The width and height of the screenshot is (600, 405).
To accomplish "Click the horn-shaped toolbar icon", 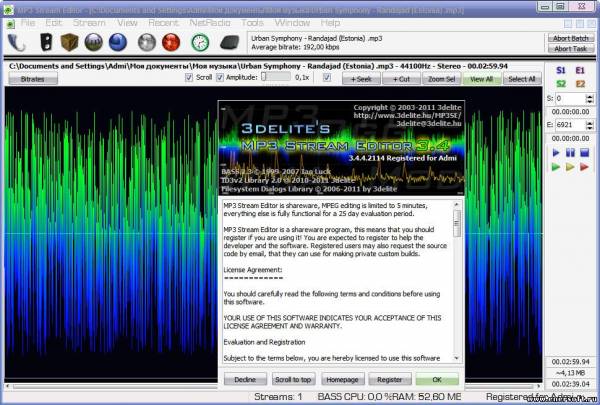I will click(x=16, y=42).
